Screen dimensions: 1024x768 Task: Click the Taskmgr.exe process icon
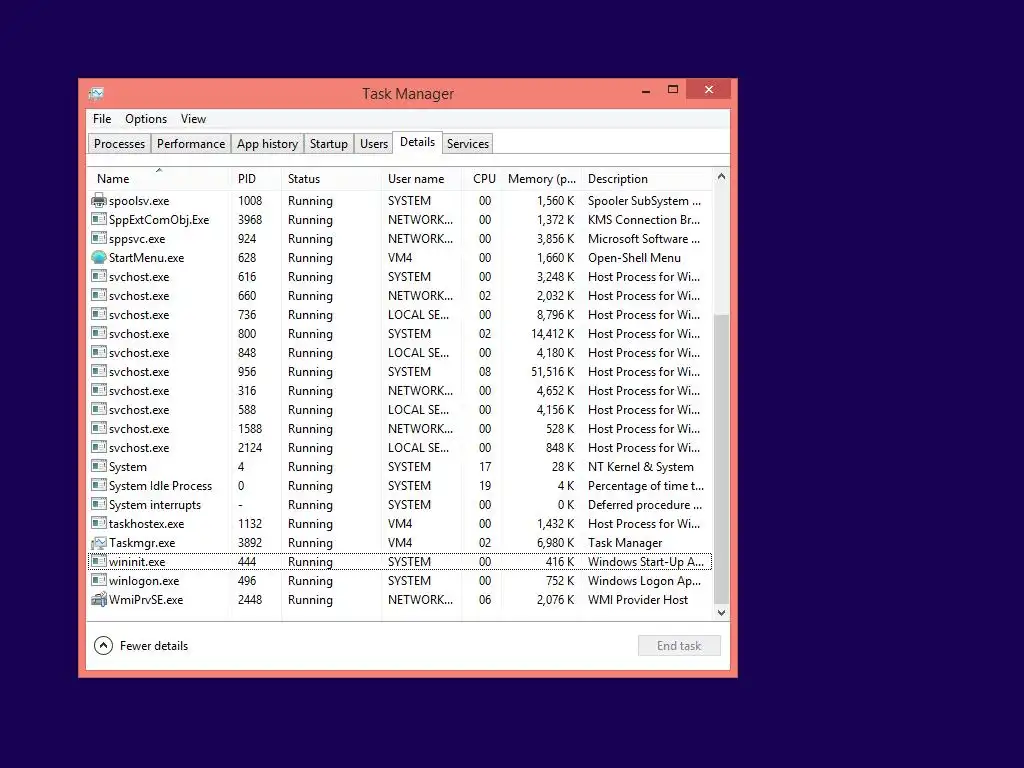pos(99,542)
